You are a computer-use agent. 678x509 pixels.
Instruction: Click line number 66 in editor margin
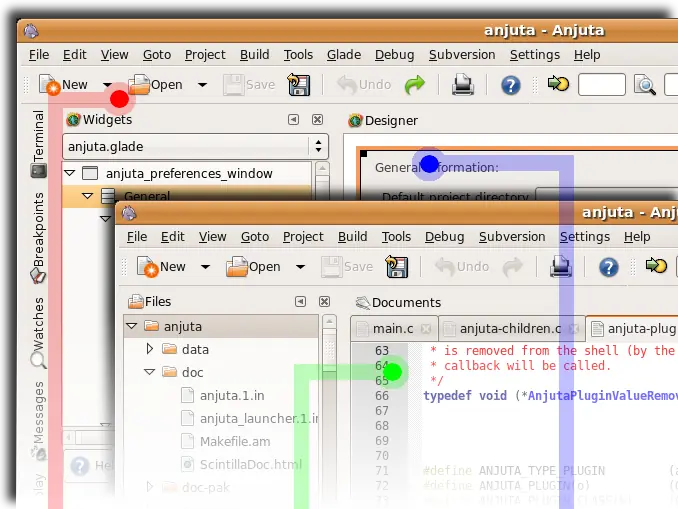382,396
